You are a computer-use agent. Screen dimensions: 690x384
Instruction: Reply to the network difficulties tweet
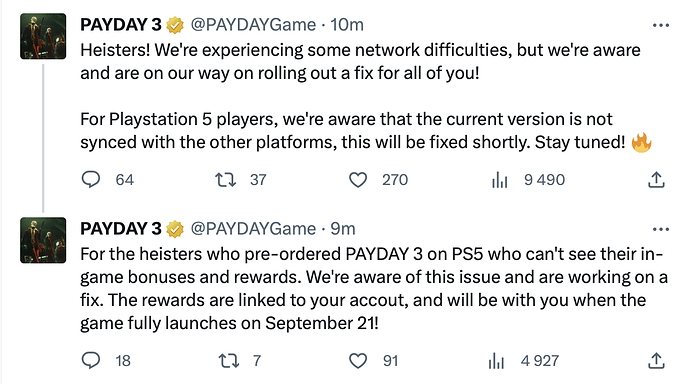click(x=91, y=179)
